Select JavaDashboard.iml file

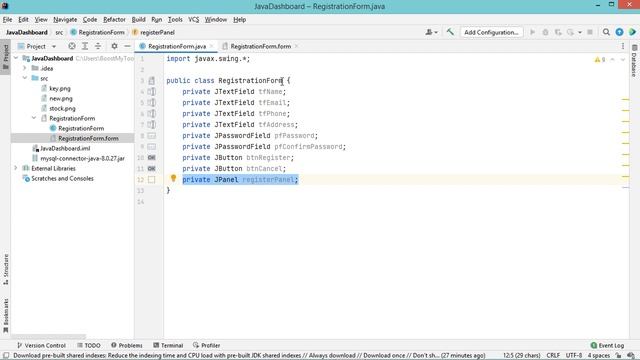(65, 148)
